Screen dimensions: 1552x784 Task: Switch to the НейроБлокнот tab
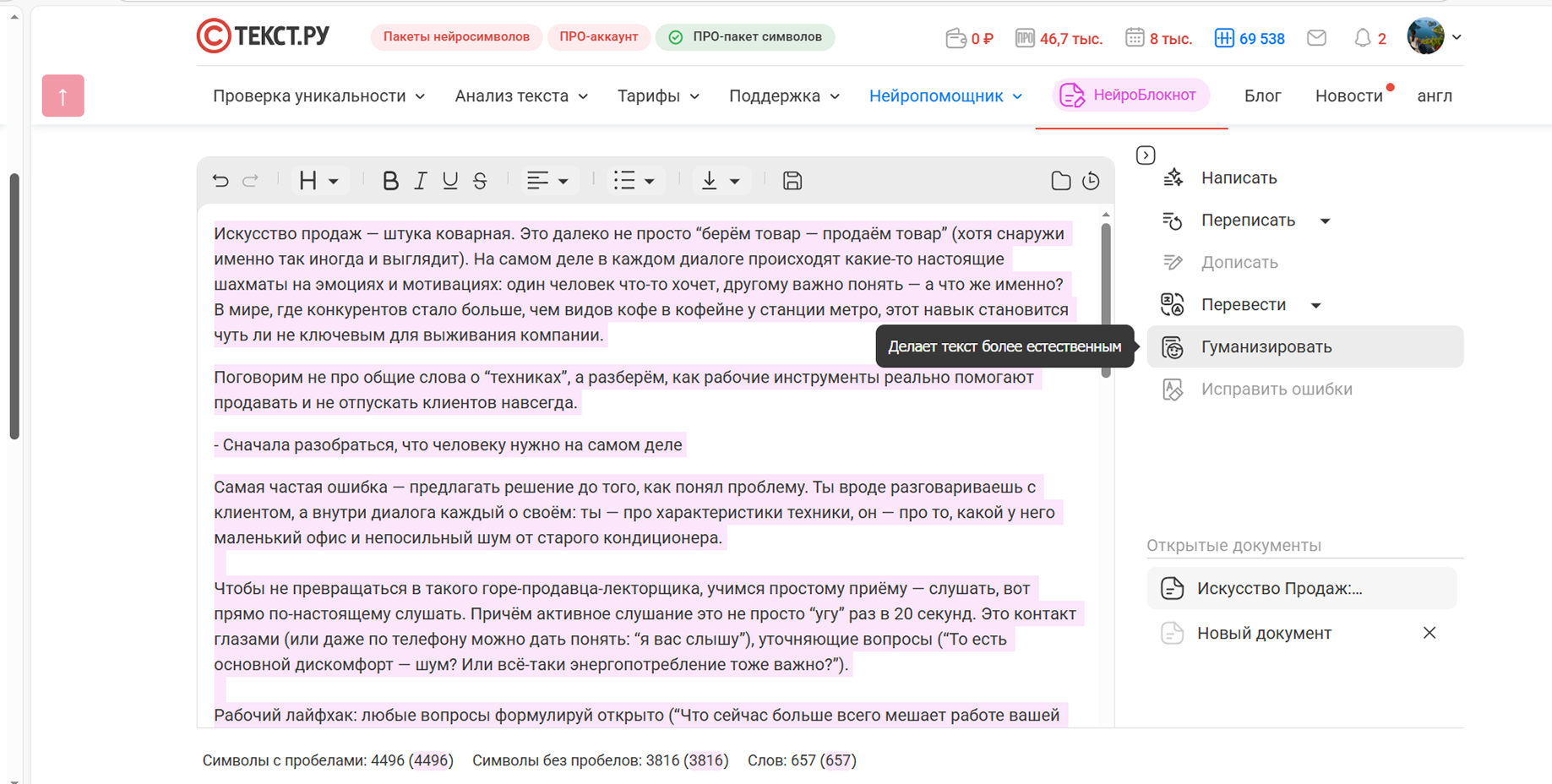[x=1130, y=95]
